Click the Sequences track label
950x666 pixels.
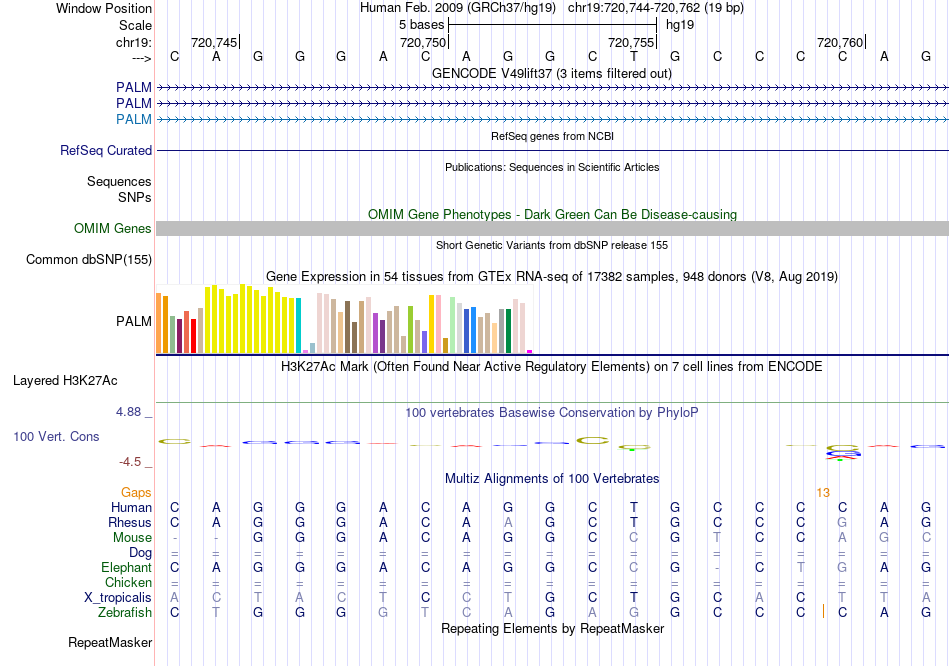[x=119, y=181]
